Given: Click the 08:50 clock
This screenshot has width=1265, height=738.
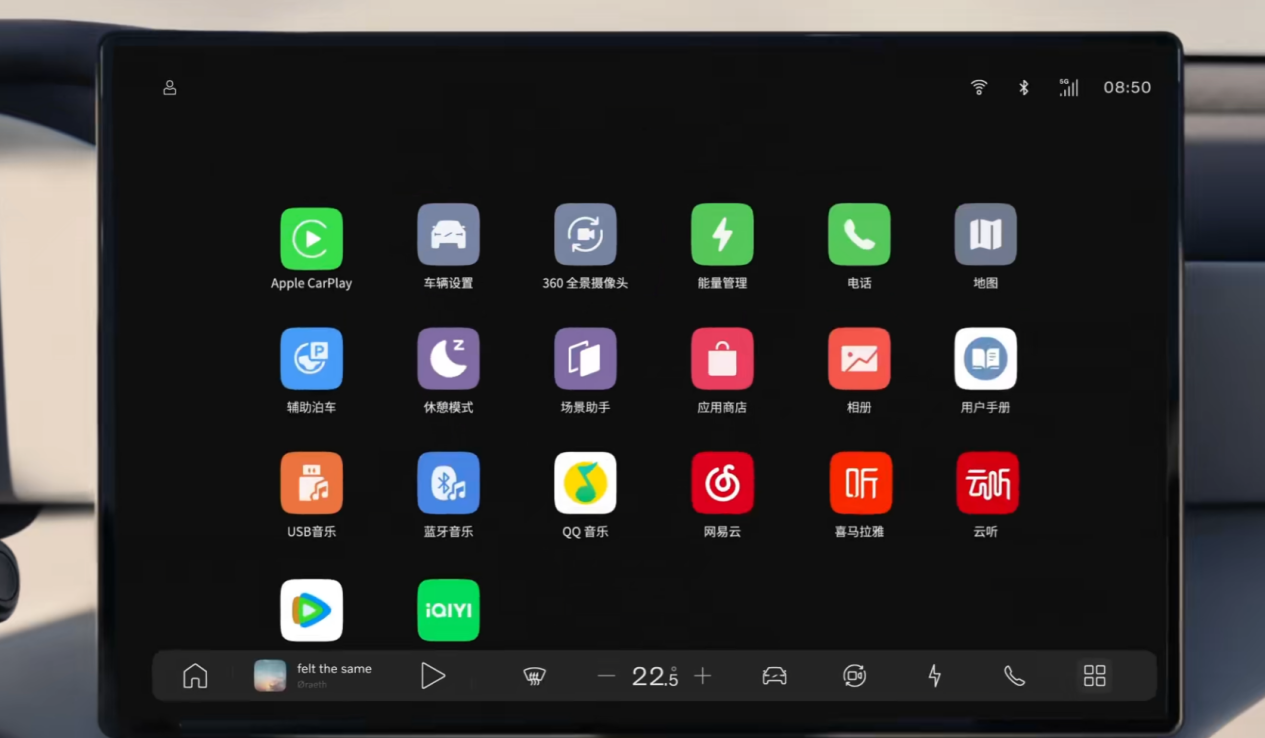Looking at the screenshot, I should pyautogui.click(x=1127, y=87).
